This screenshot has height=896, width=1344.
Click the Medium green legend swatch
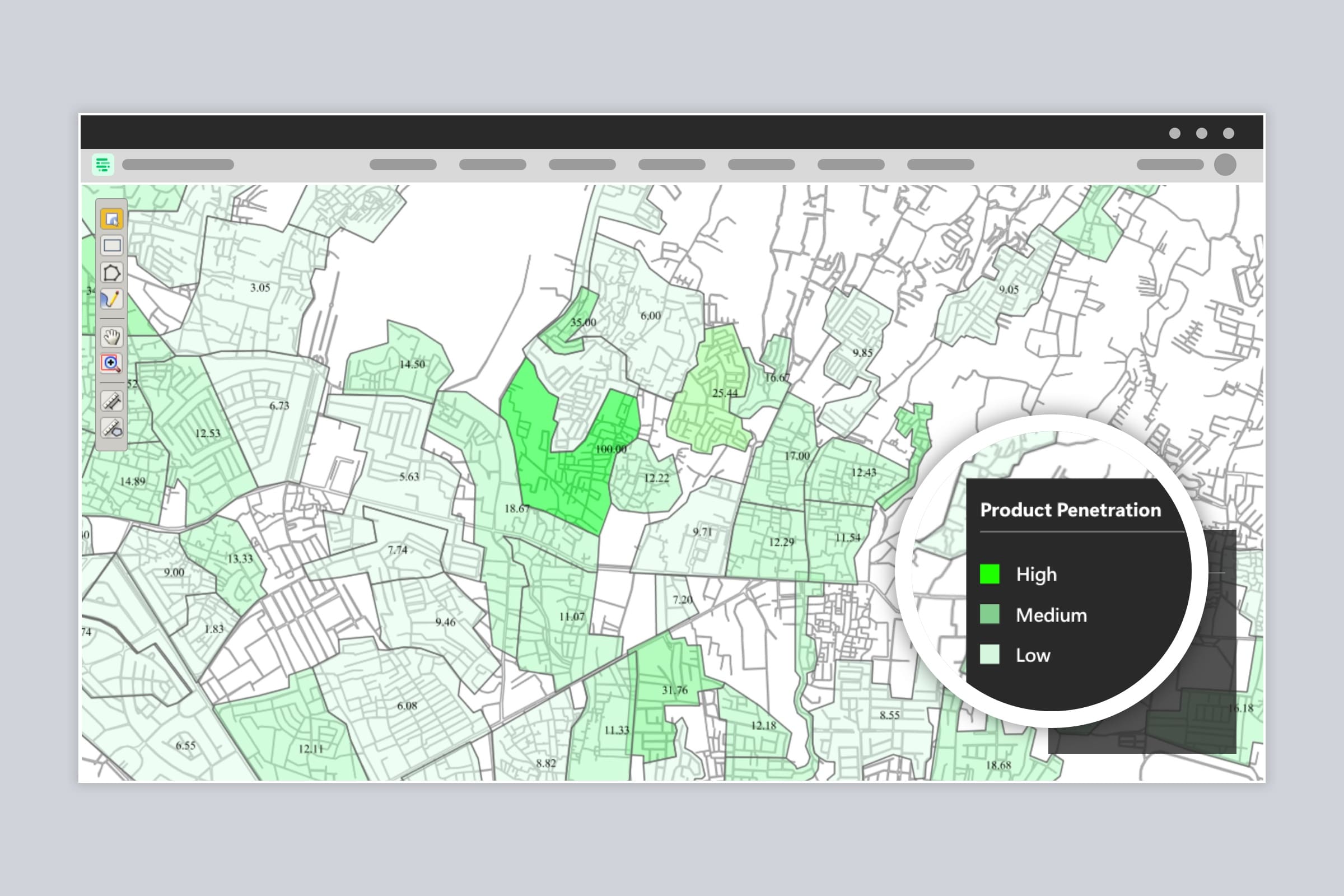coord(990,614)
